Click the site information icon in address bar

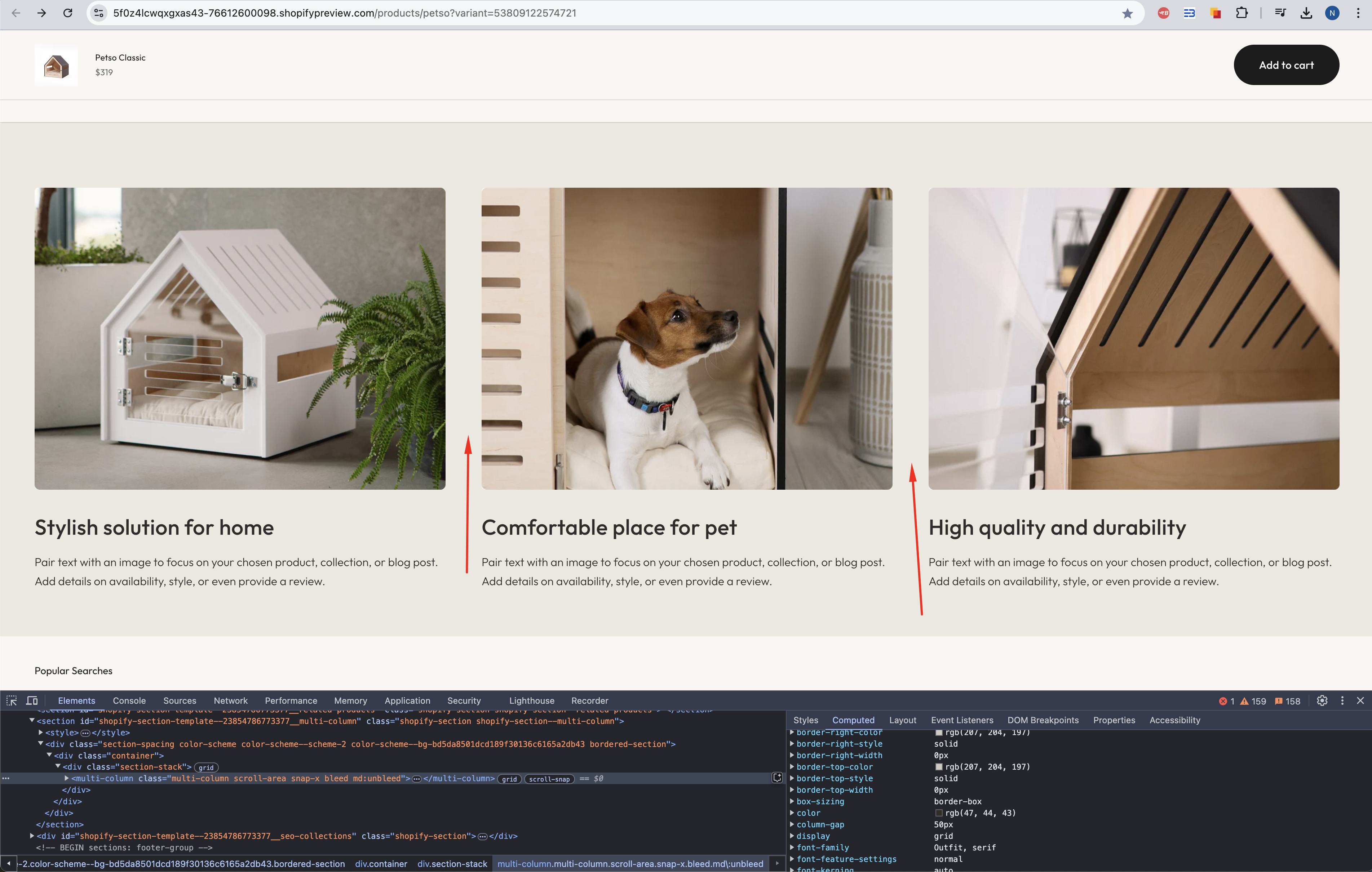click(98, 13)
